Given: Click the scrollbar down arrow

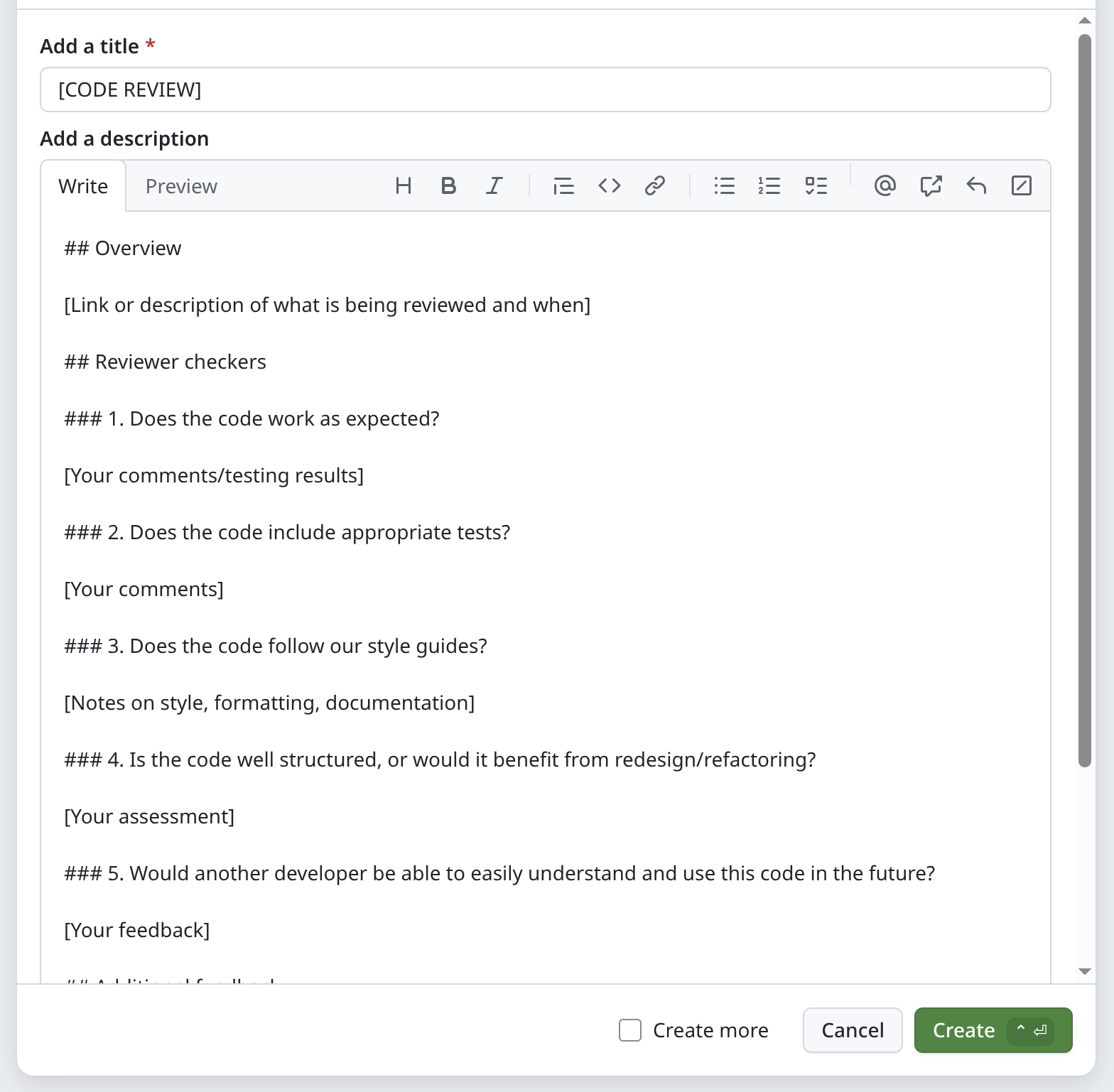Looking at the screenshot, I should 1084,971.
